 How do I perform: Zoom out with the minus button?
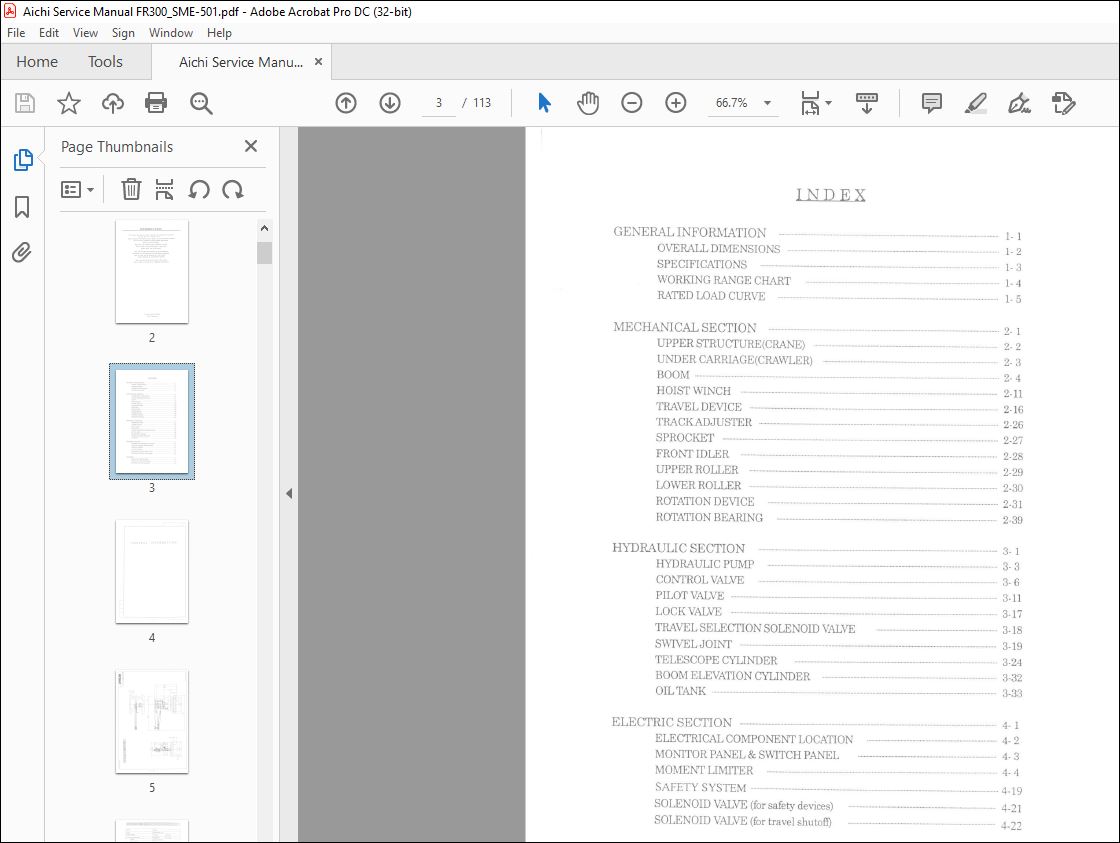click(x=631, y=103)
